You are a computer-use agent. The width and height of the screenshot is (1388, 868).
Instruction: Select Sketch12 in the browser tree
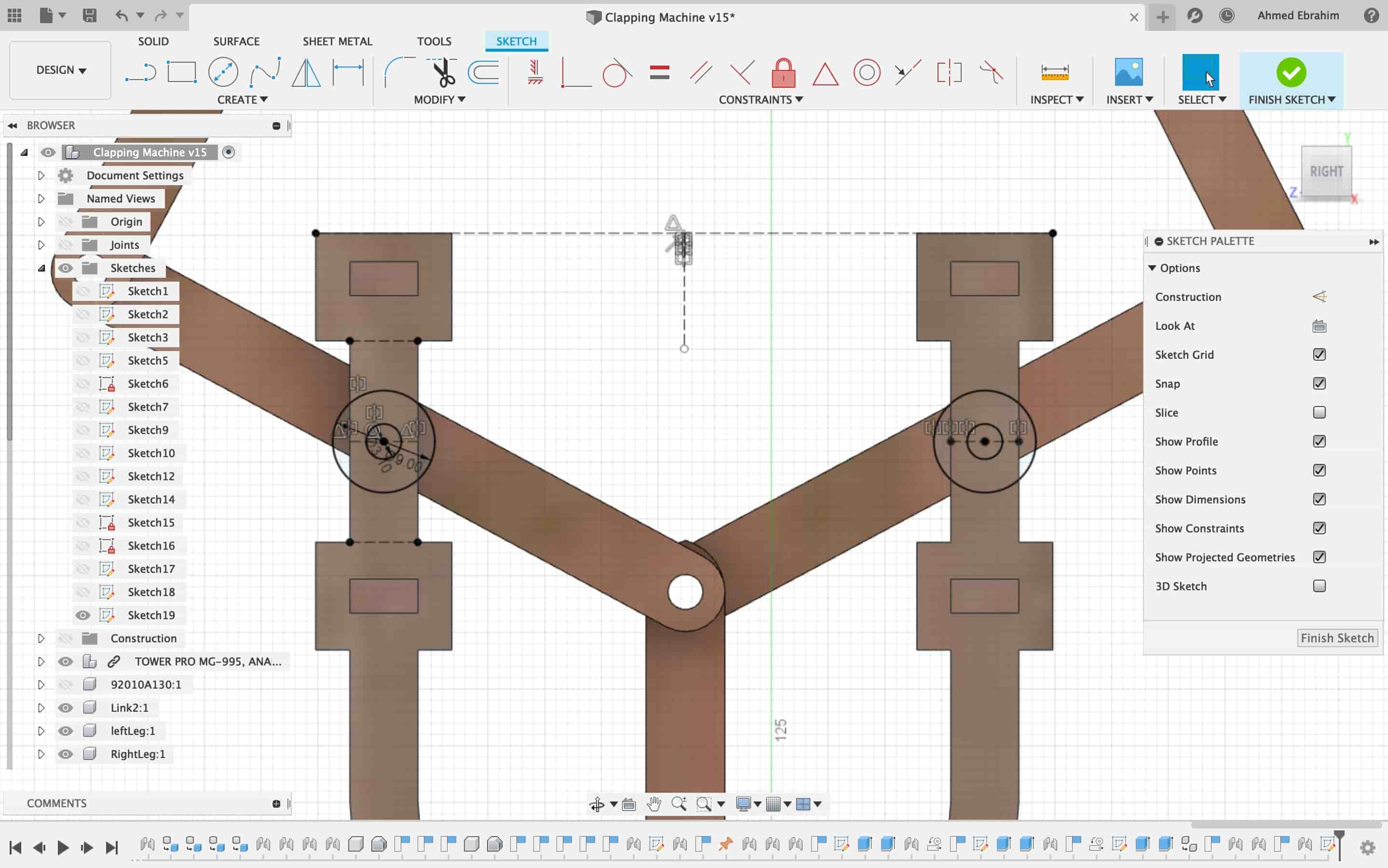point(151,476)
